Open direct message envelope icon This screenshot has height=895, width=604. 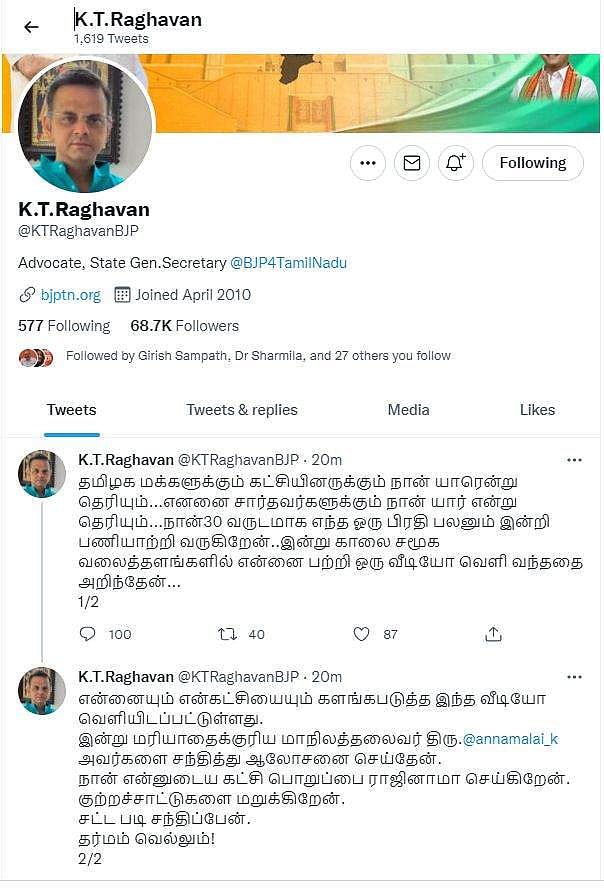(x=411, y=162)
